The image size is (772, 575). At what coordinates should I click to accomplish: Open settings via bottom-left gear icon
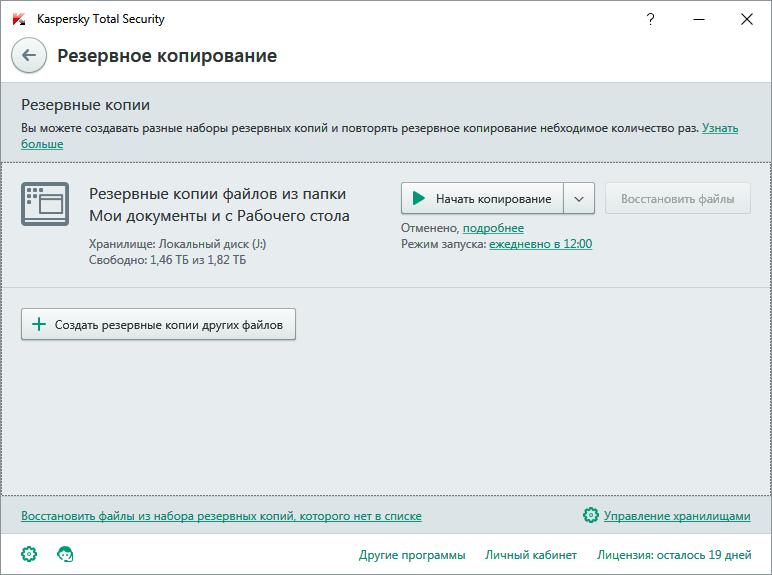tap(29, 554)
